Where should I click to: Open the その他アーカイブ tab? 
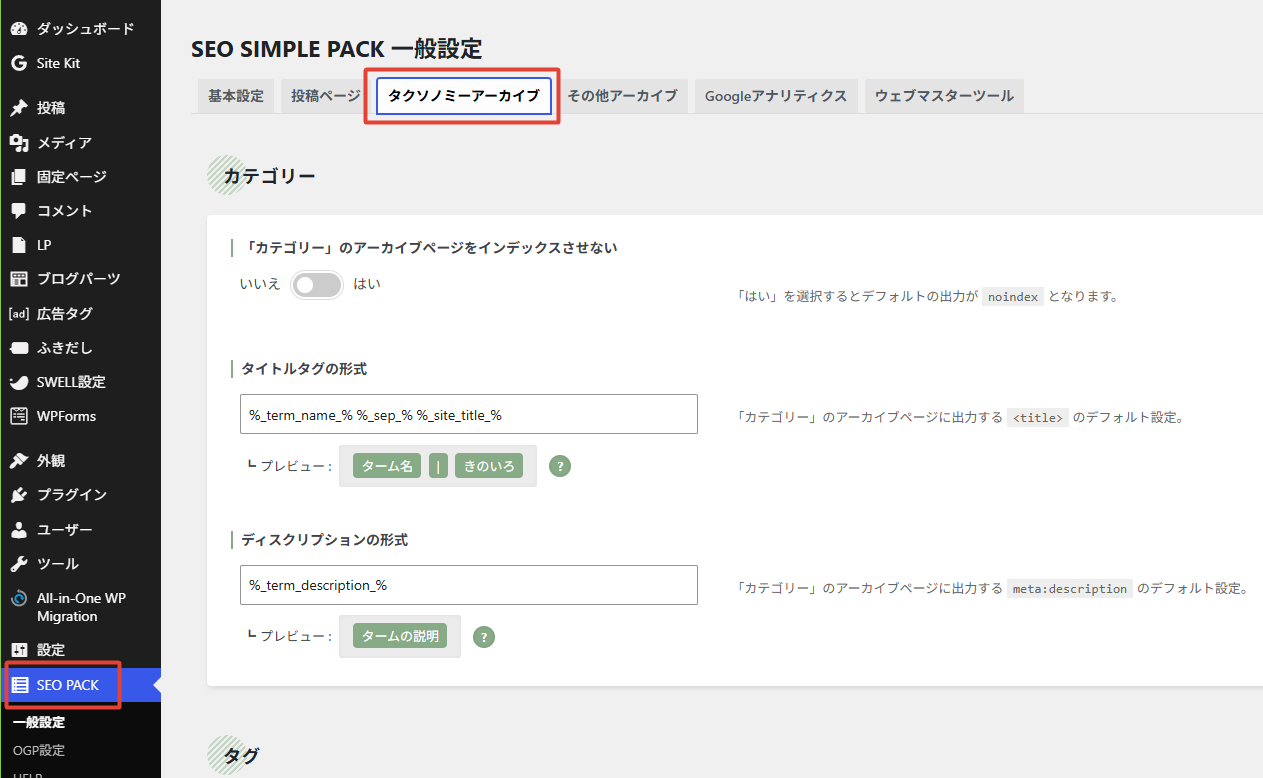[x=622, y=96]
